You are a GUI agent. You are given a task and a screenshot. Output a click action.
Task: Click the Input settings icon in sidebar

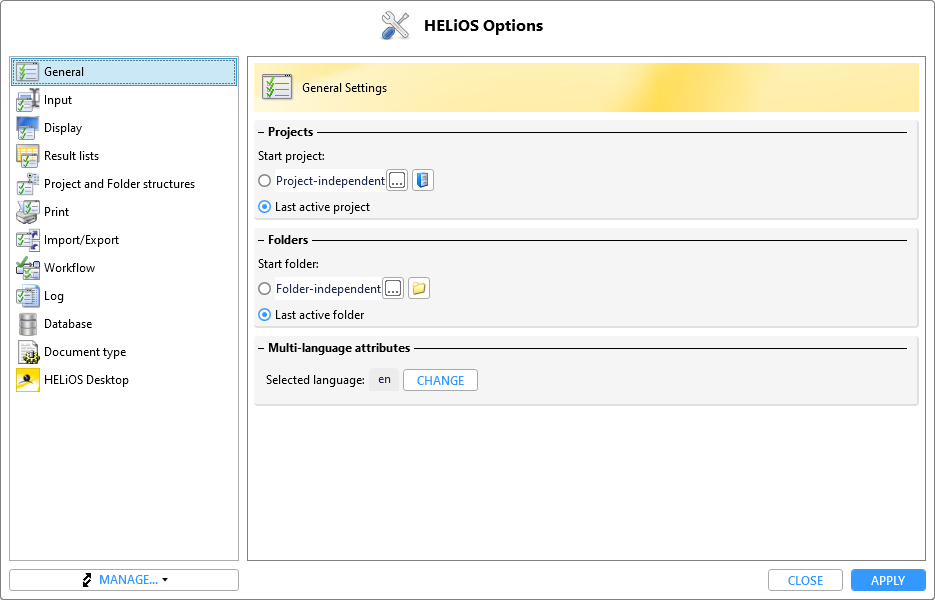tap(27, 100)
